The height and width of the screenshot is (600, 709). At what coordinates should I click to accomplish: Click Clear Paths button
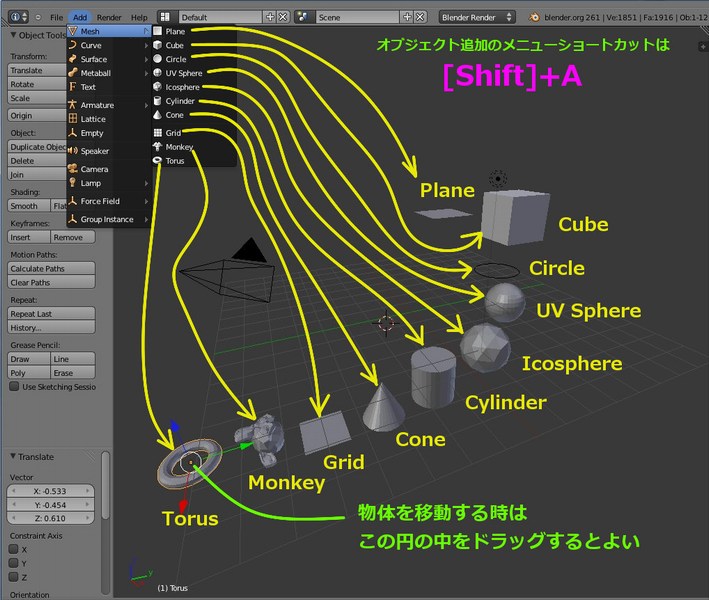pyautogui.click(x=51, y=283)
